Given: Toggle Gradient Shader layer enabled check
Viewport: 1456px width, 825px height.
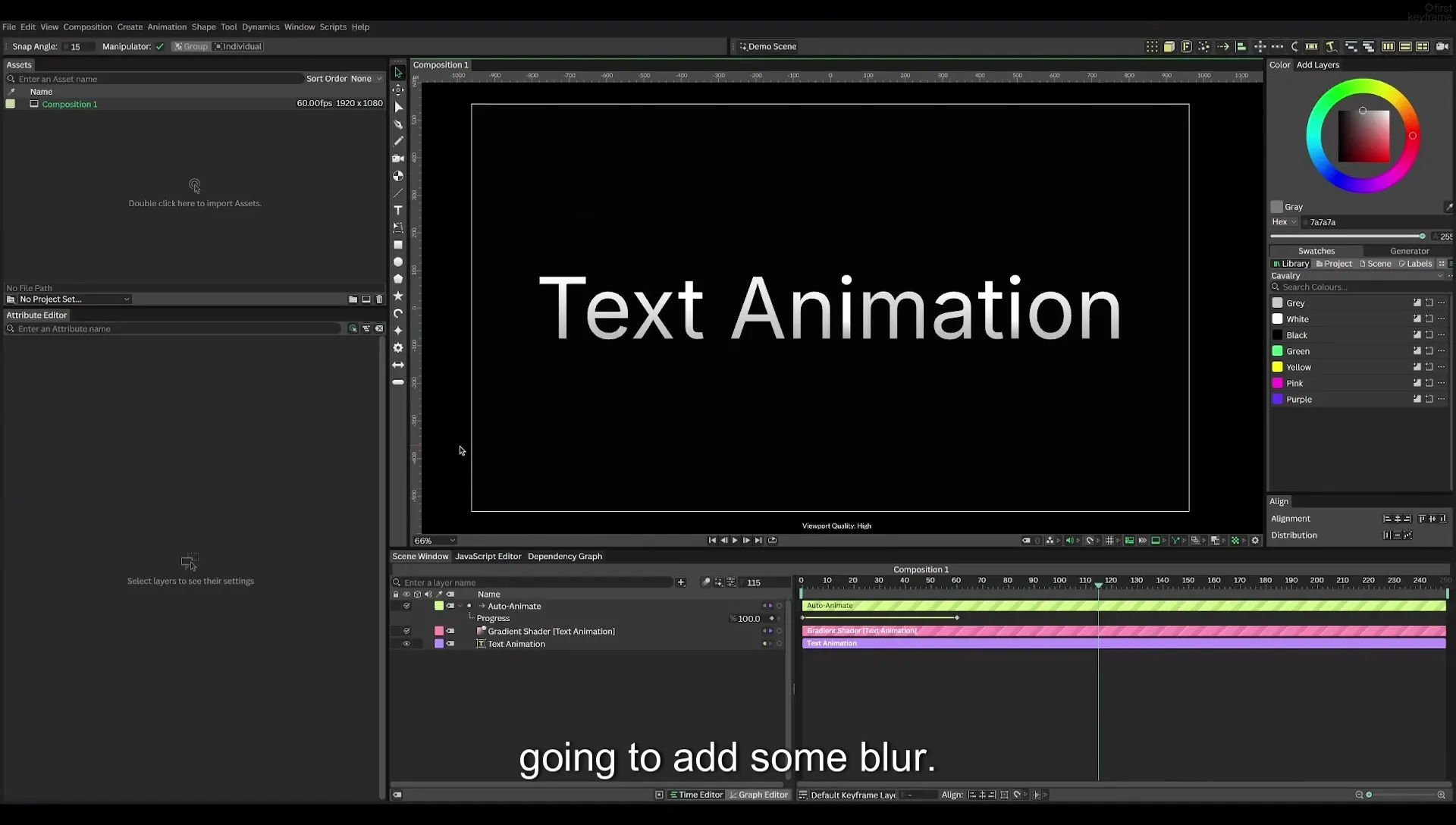Looking at the screenshot, I should (x=406, y=632).
